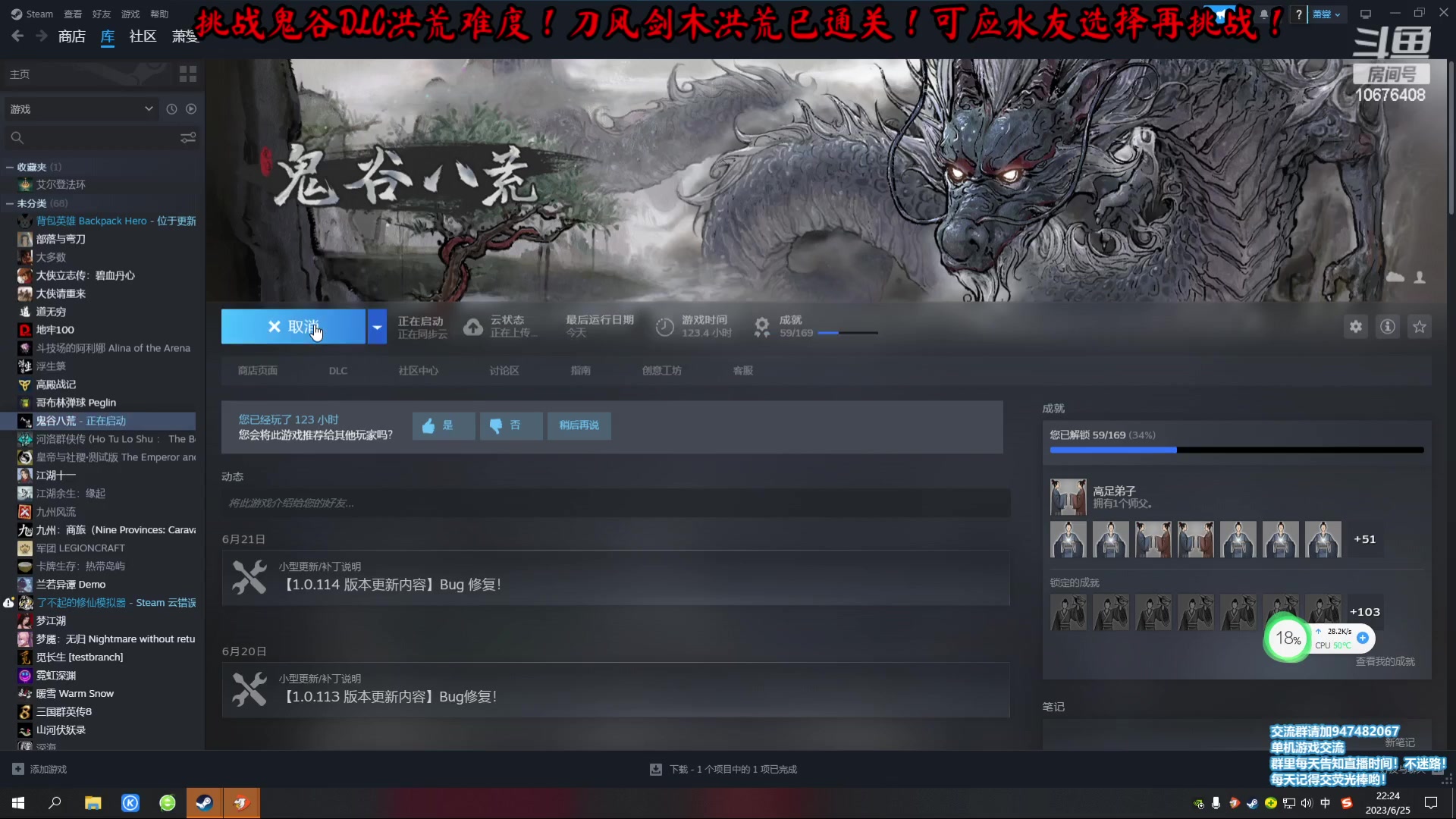The image size is (1456, 819).
Task: Open the 帮助 menu
Action: [x=159, y=14]
